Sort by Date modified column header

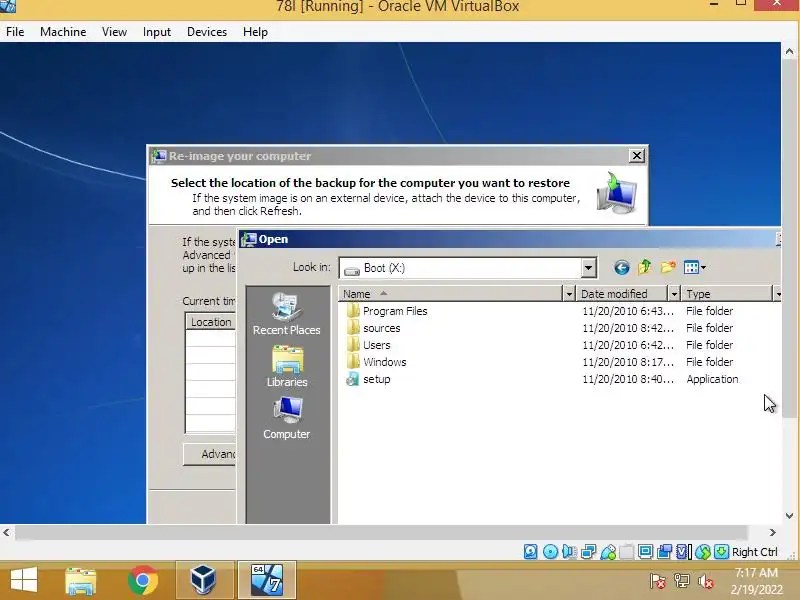point(622,294)
